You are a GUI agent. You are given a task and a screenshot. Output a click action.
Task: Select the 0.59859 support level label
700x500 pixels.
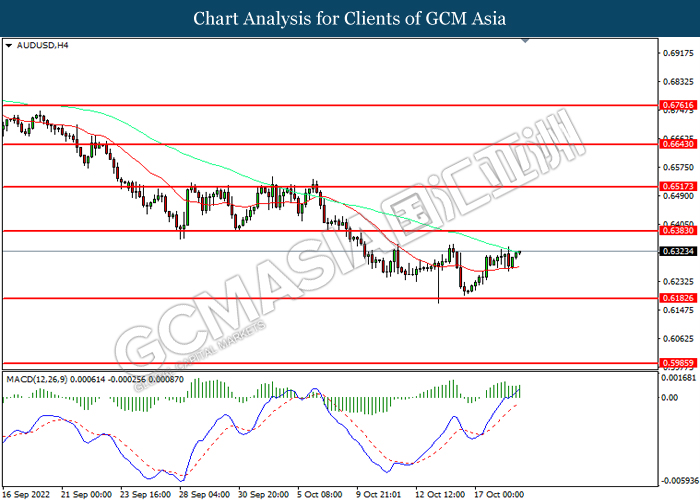(678, 363)
